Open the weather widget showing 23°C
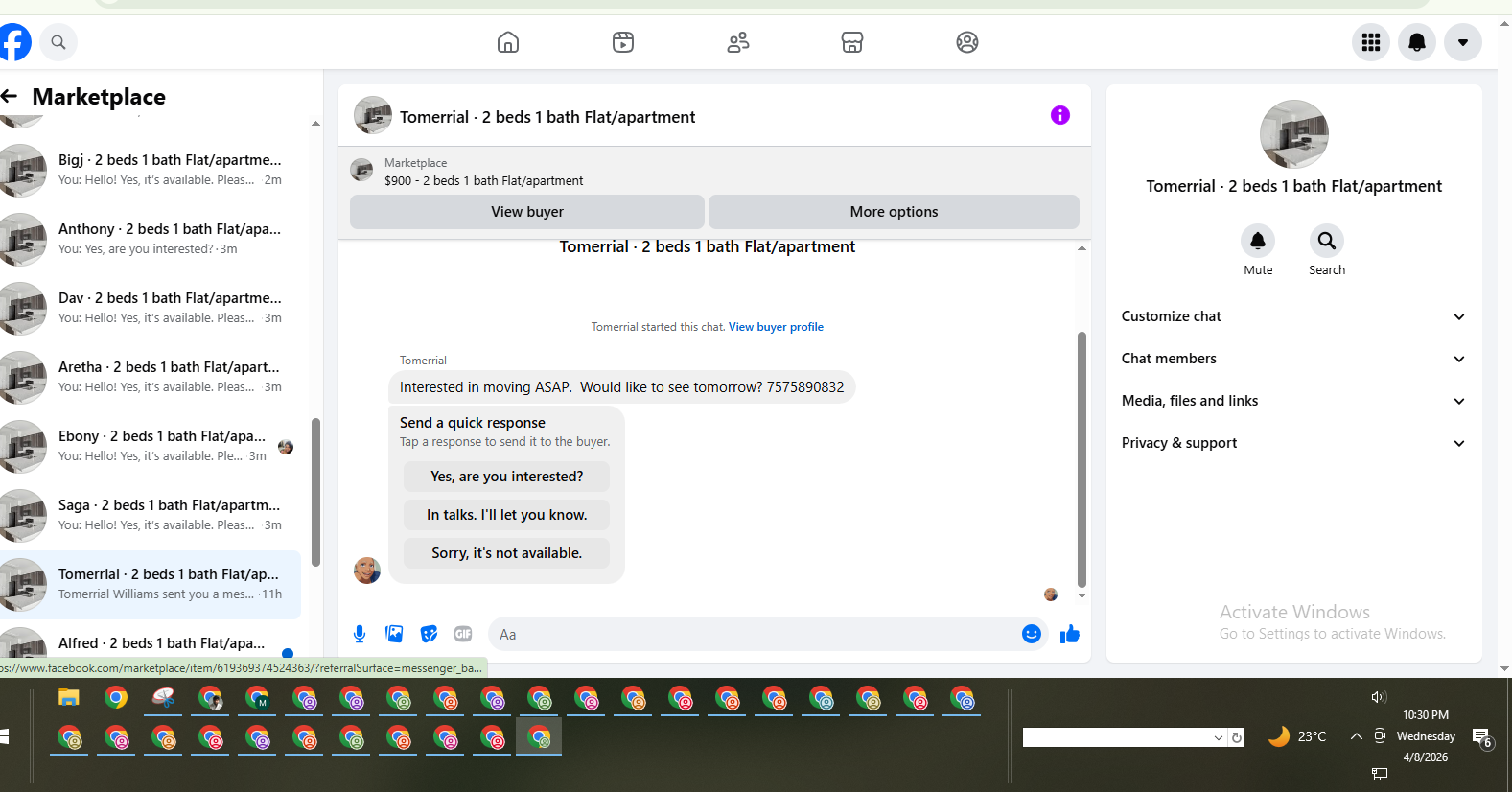1512x792 pixels. (x=1296, y=736)
